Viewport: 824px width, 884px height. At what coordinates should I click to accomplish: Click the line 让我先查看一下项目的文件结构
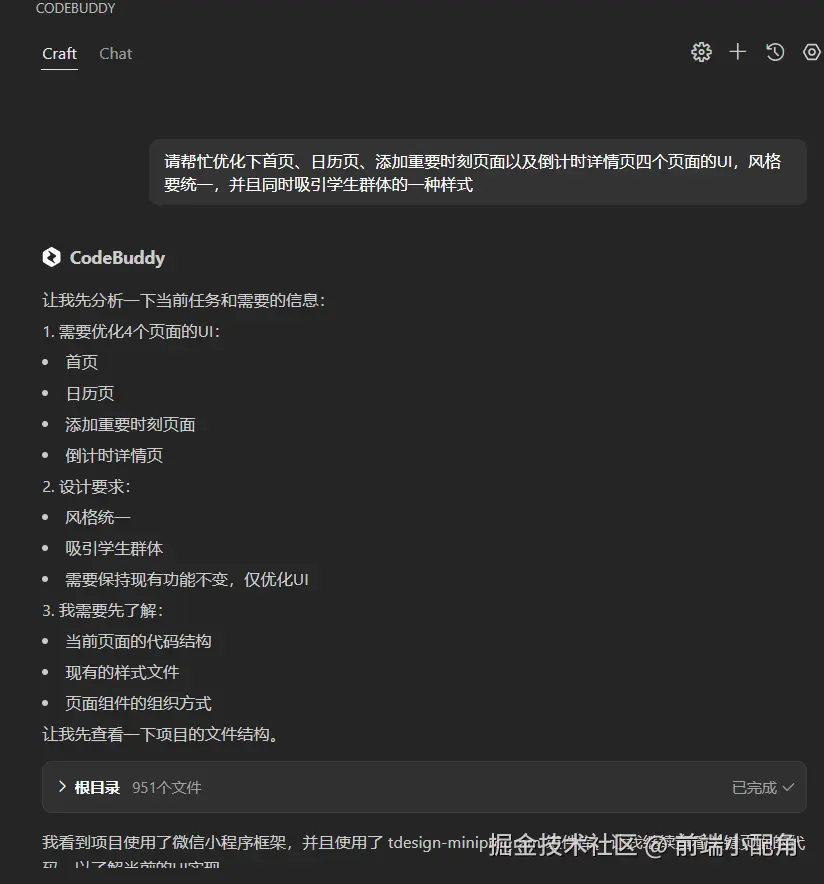(x=161, y=734)
